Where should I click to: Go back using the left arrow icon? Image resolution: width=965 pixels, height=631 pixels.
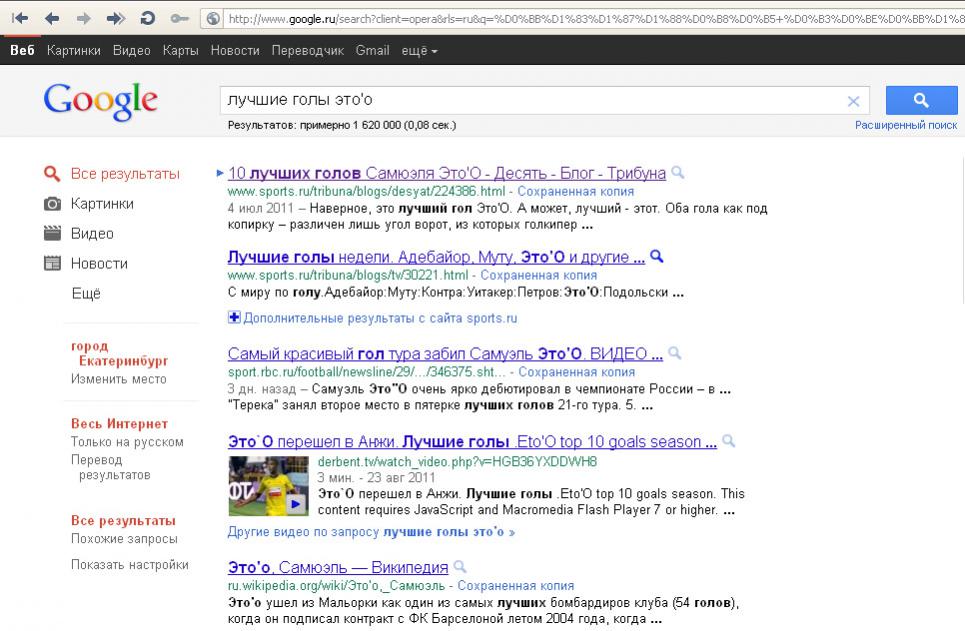pyautogui.click(x=52, y=18)
